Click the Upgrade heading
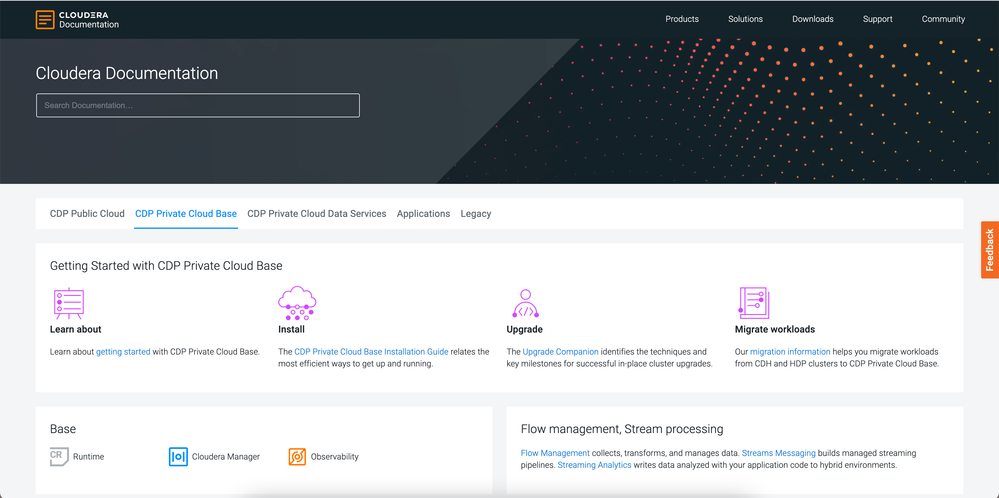Screen dimensions: 999x498 click(x=524, y=330)
